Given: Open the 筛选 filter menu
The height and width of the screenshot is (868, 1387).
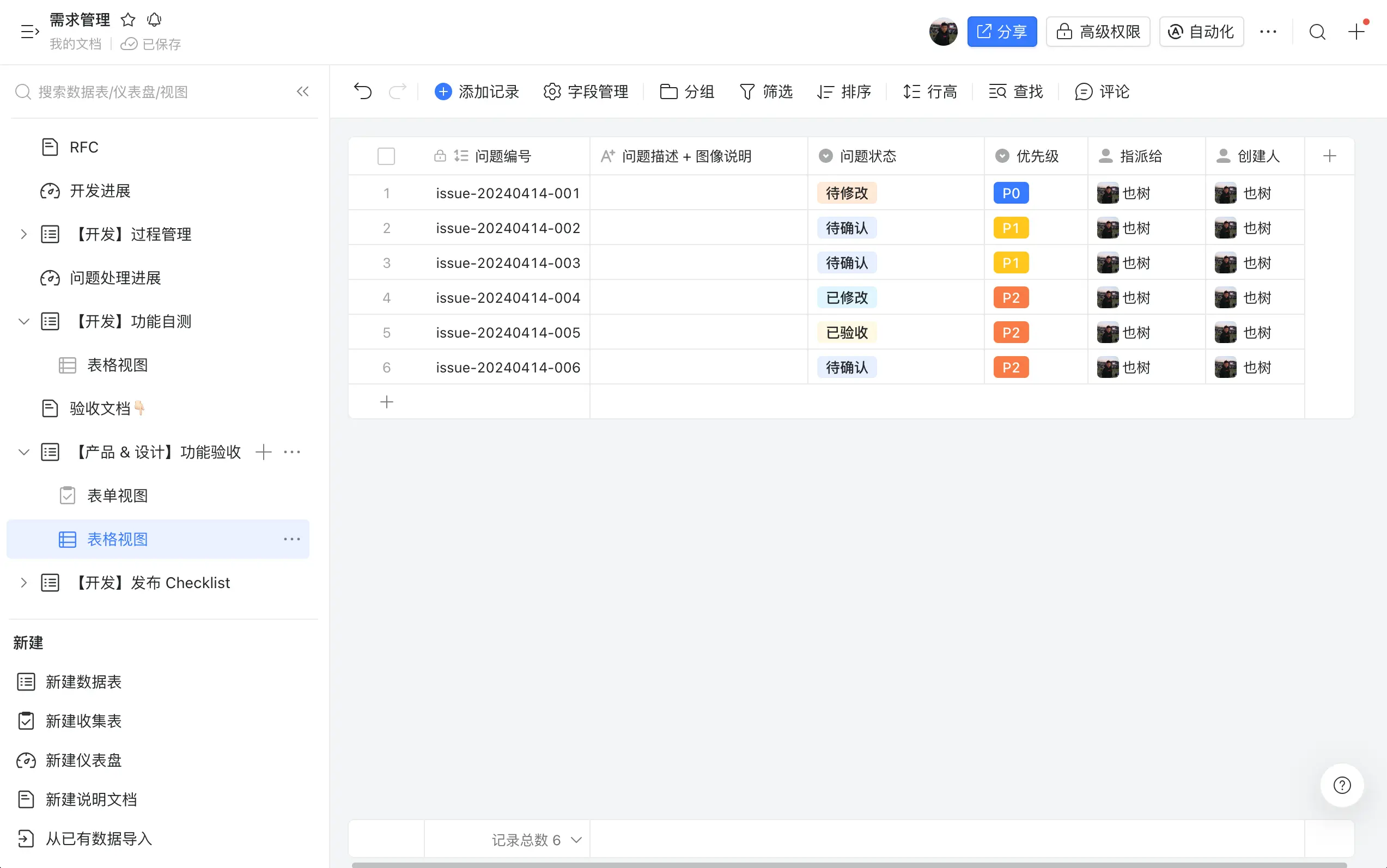Looking at the screenshot, I should pos(765,91).
